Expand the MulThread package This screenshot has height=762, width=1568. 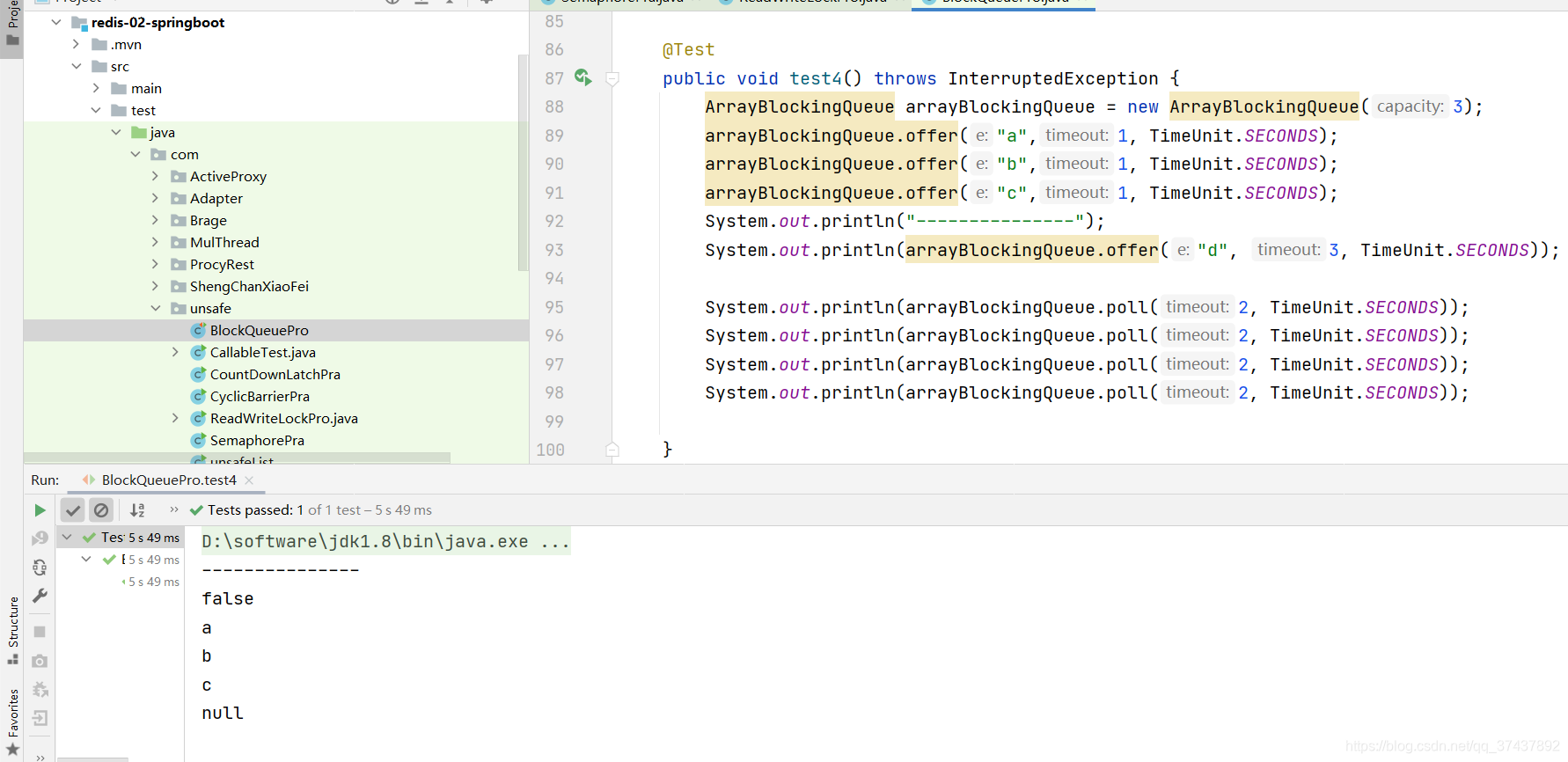pos(156,242)
